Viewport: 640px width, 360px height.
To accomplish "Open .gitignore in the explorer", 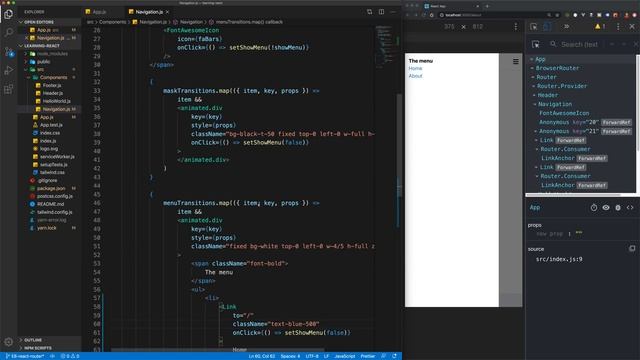I will [47, 180].
